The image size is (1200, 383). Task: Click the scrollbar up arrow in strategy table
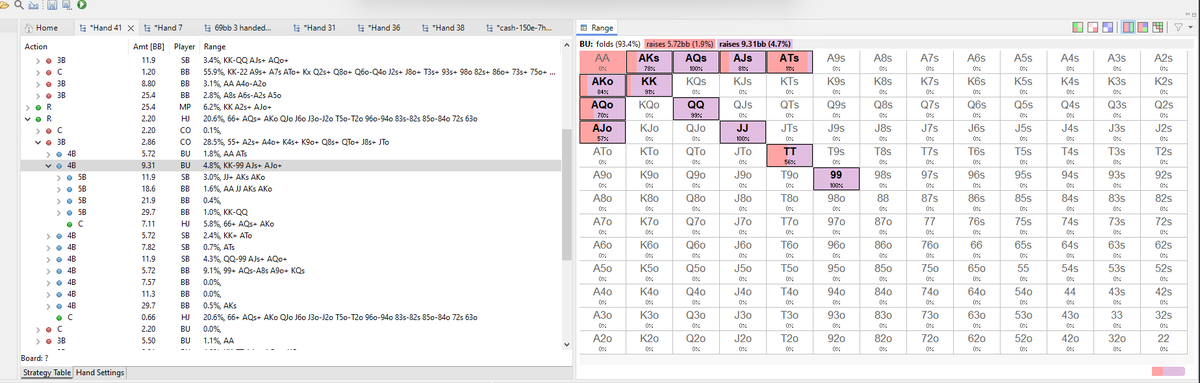568,46
